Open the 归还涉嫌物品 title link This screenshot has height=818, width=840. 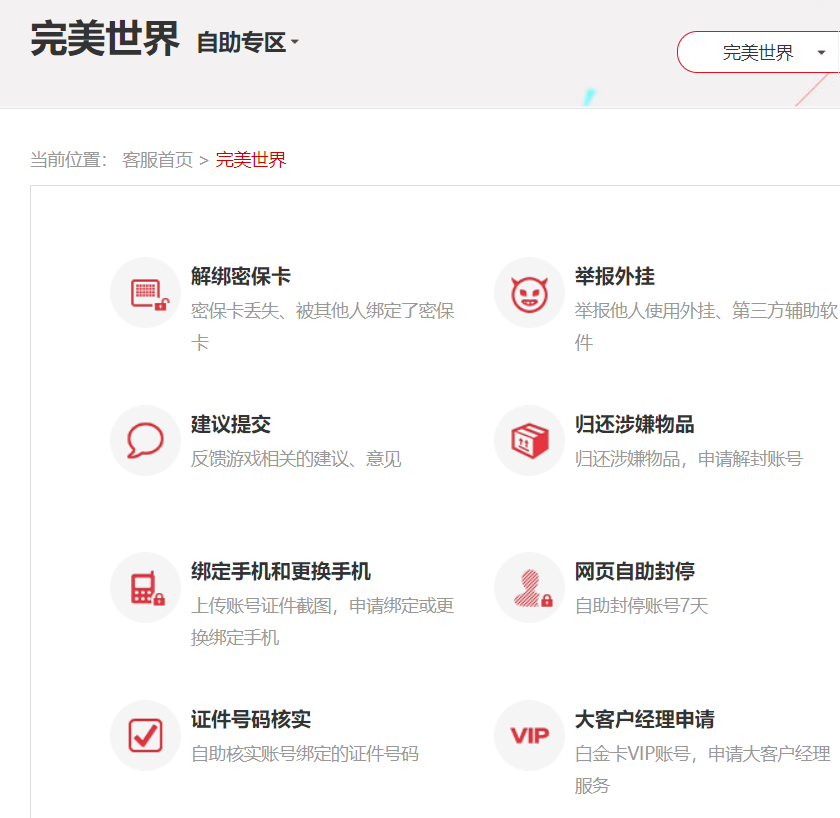tap(634, 424)
